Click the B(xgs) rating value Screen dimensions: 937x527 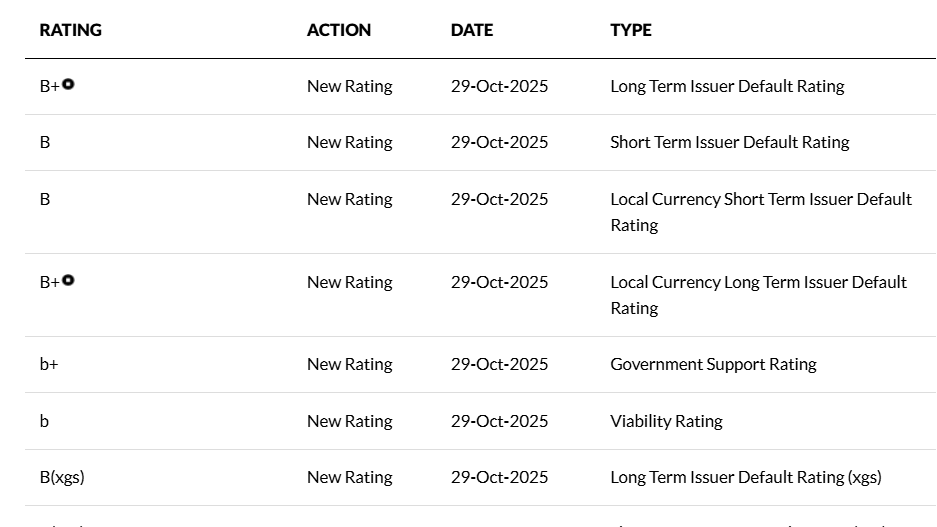[x=62, y=477]
